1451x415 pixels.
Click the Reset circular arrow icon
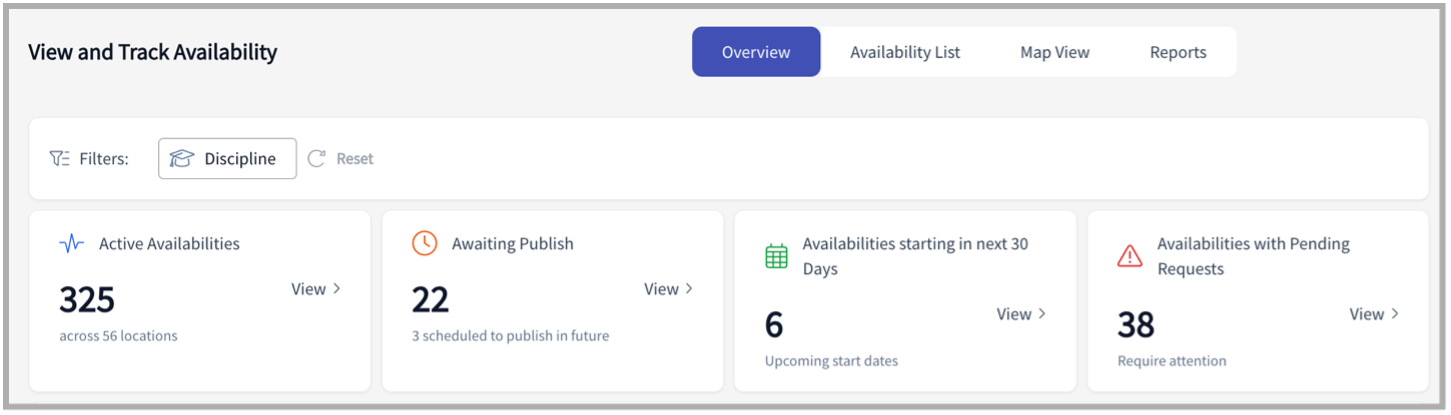tap(317, 159)
